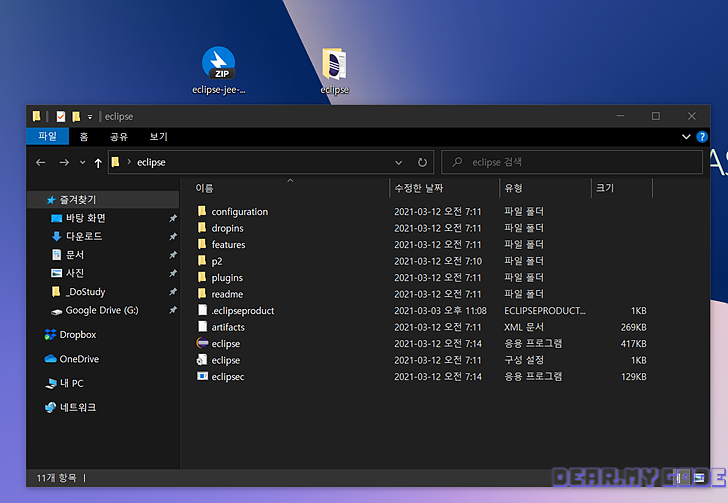Click the pin icon next to _DoStudy
The image size is (728, 503).
[173, 292]
